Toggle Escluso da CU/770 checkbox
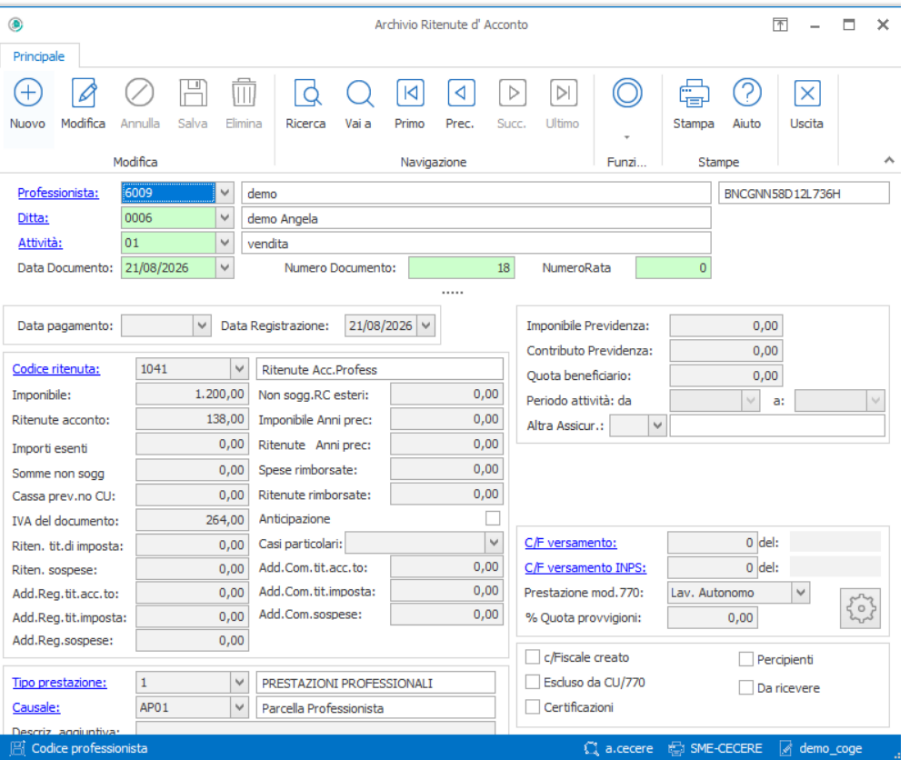The height and width of the screenshot is (760, 901). point(533,682)
